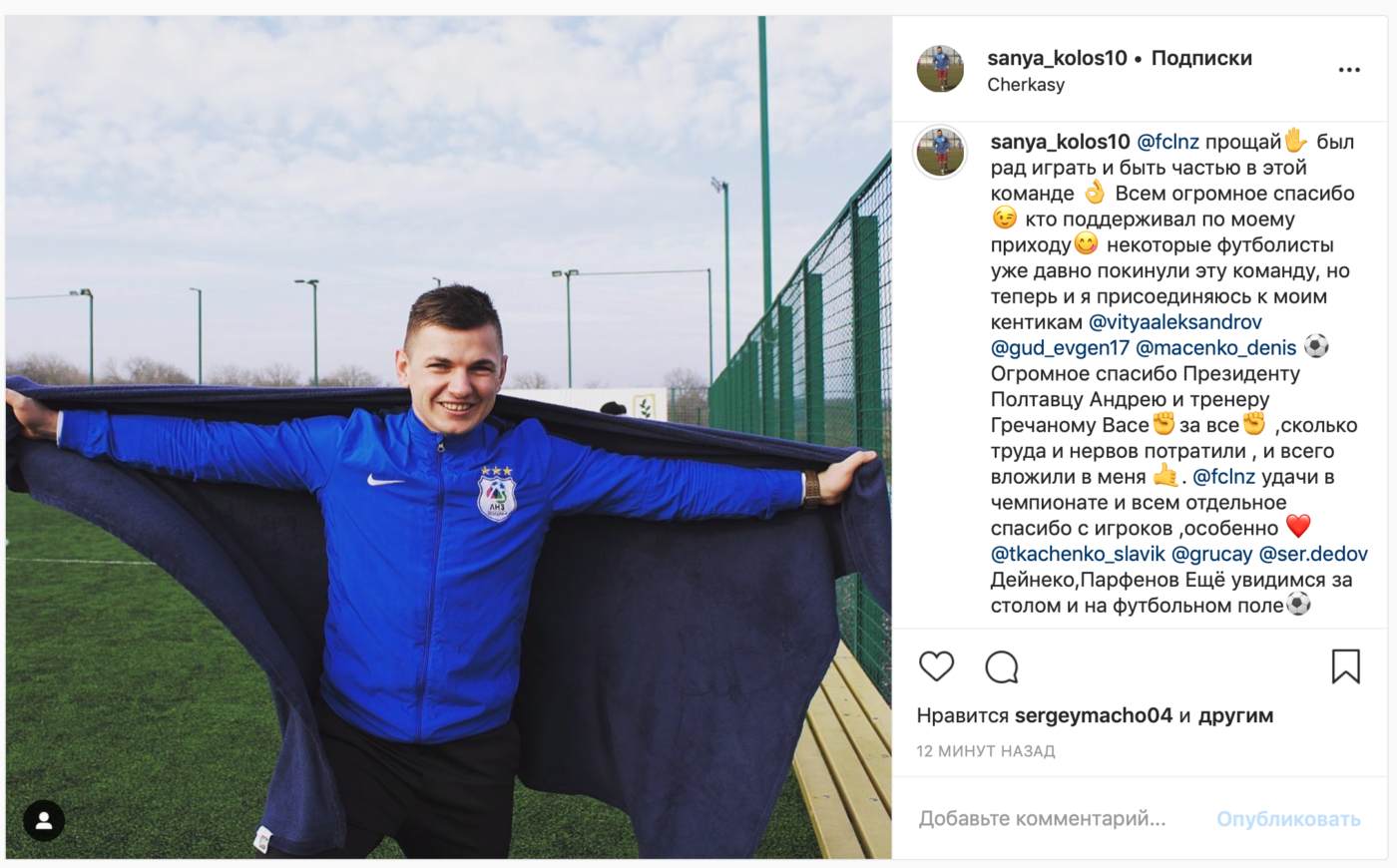Open @grucay profile mention

1211,554
